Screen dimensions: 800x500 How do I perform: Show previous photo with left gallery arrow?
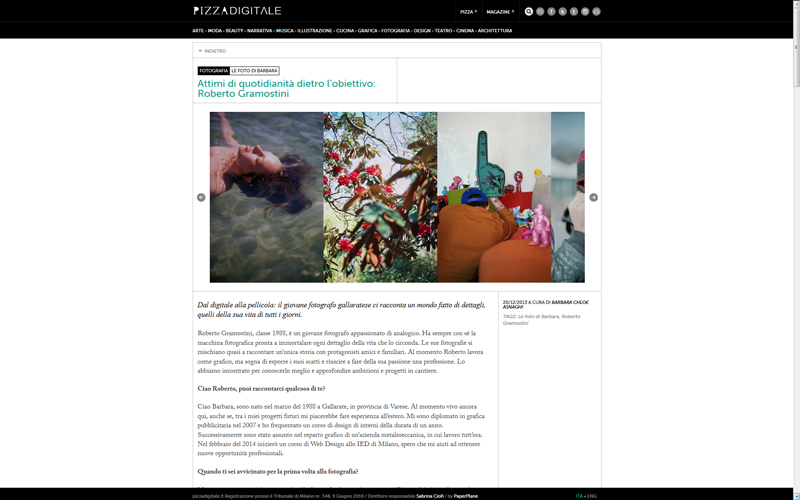point(201,197)
